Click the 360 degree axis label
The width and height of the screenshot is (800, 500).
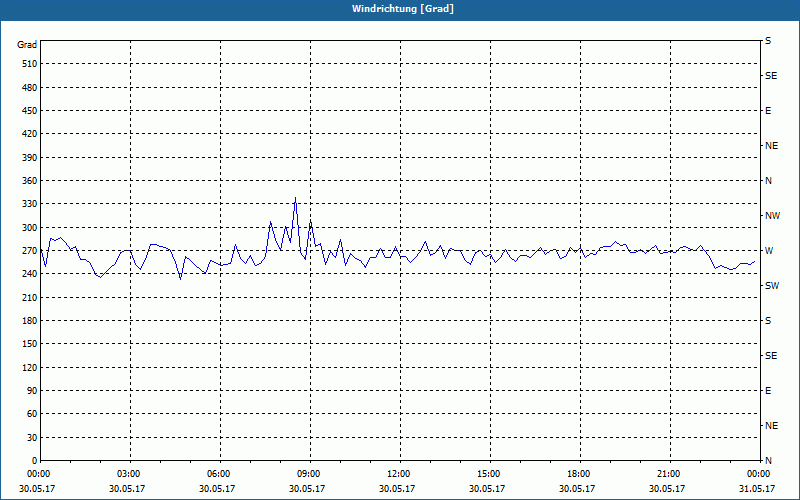pyautogui.click(x=29, y=181)
